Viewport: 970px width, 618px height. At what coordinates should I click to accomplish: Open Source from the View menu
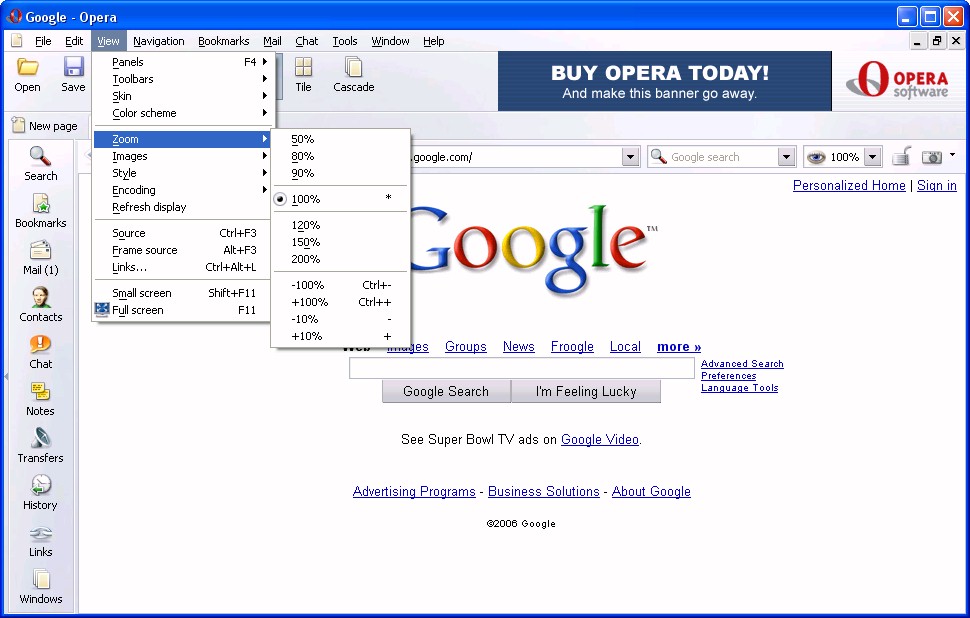[x=181, y=233]
